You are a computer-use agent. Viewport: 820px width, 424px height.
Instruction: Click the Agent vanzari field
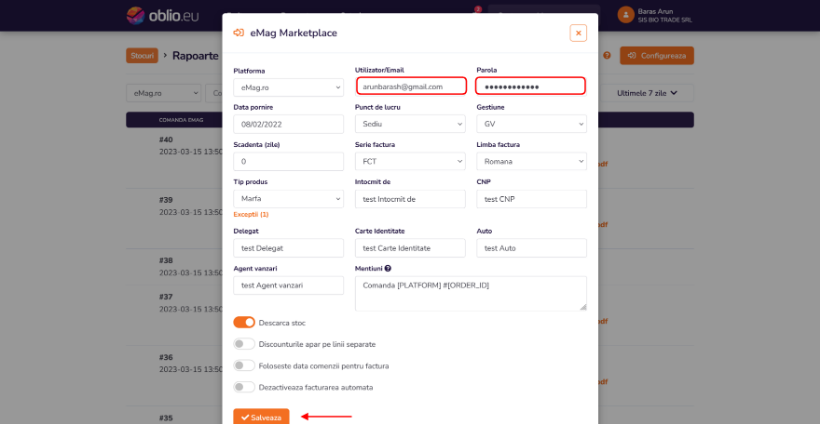pos(289,285)
